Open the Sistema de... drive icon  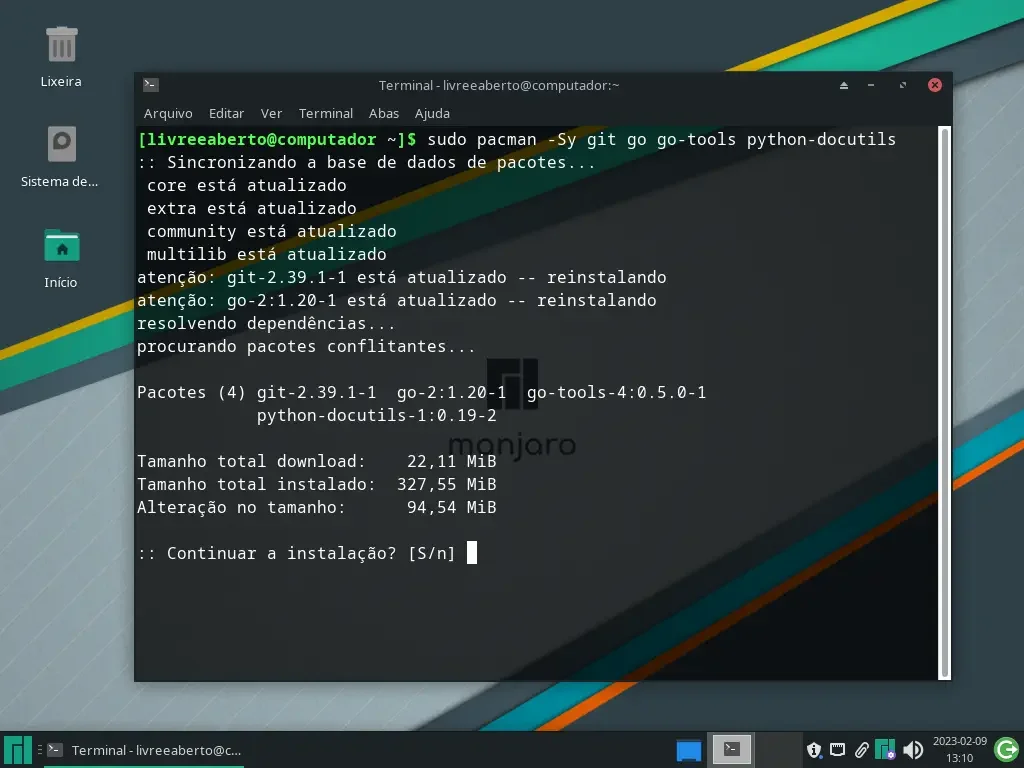pyautogui.click(x=61, y=144)
